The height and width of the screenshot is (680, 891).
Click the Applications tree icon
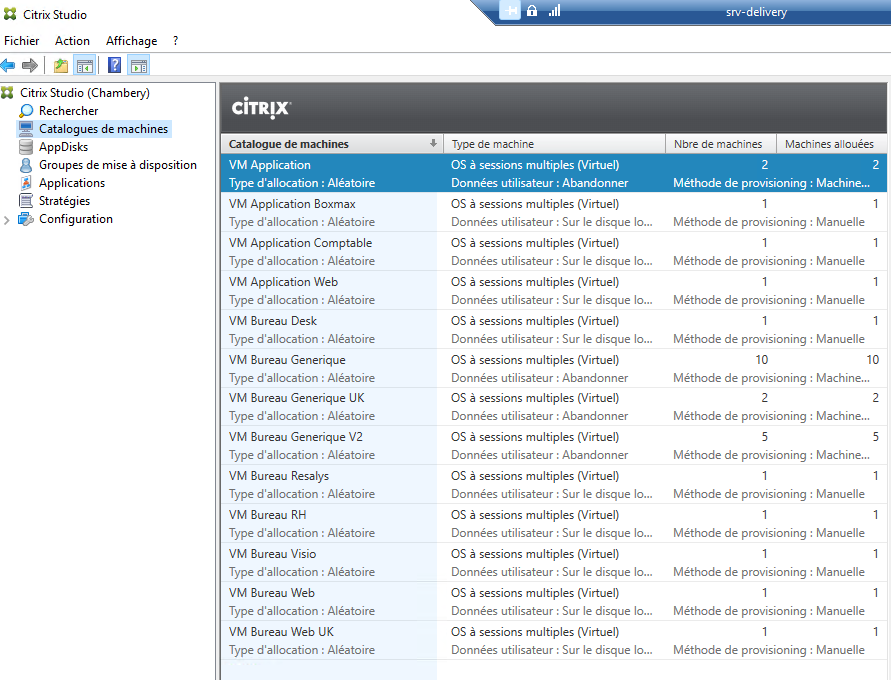[x=26, y=183]
